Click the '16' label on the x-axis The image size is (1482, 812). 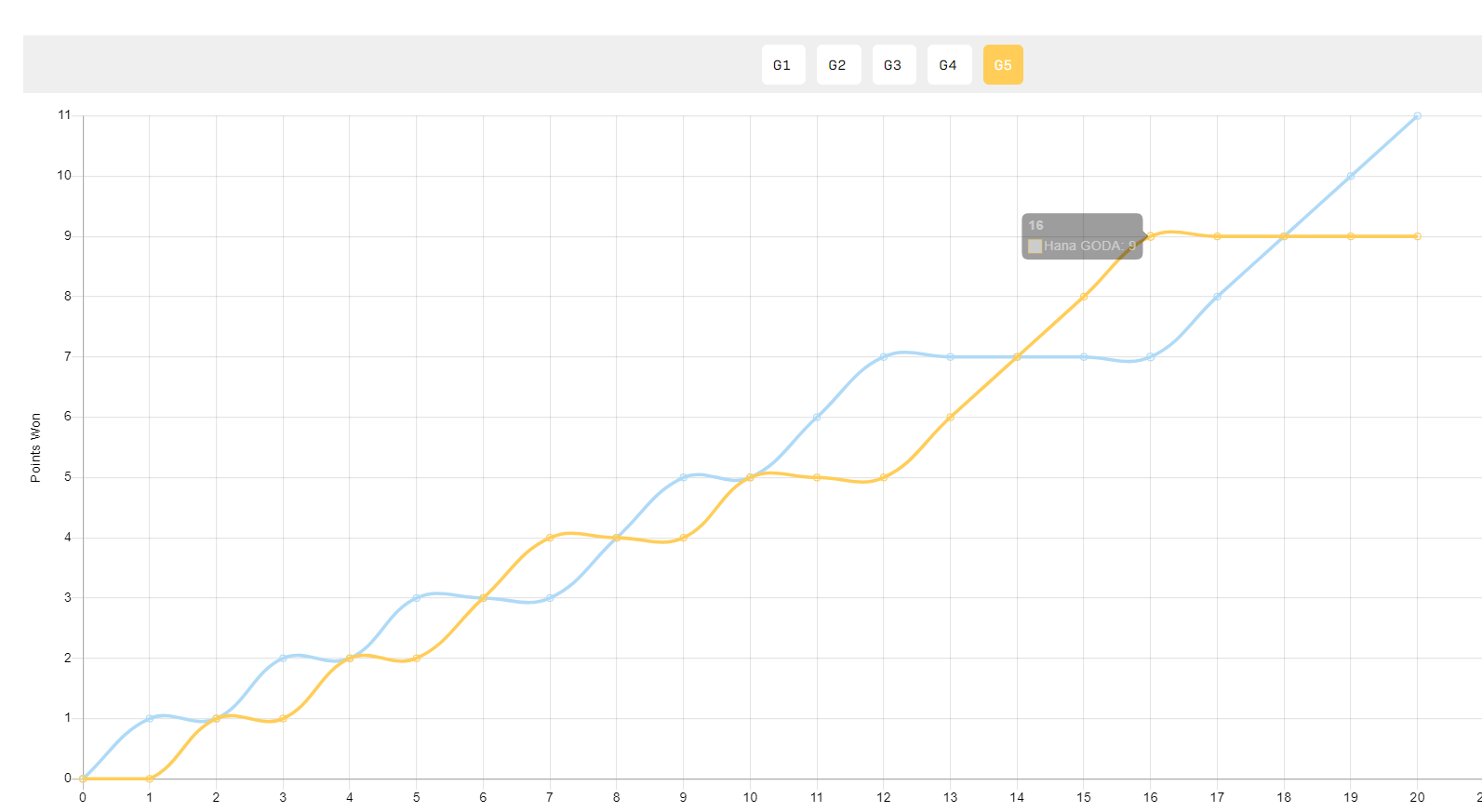point(1151,797)
